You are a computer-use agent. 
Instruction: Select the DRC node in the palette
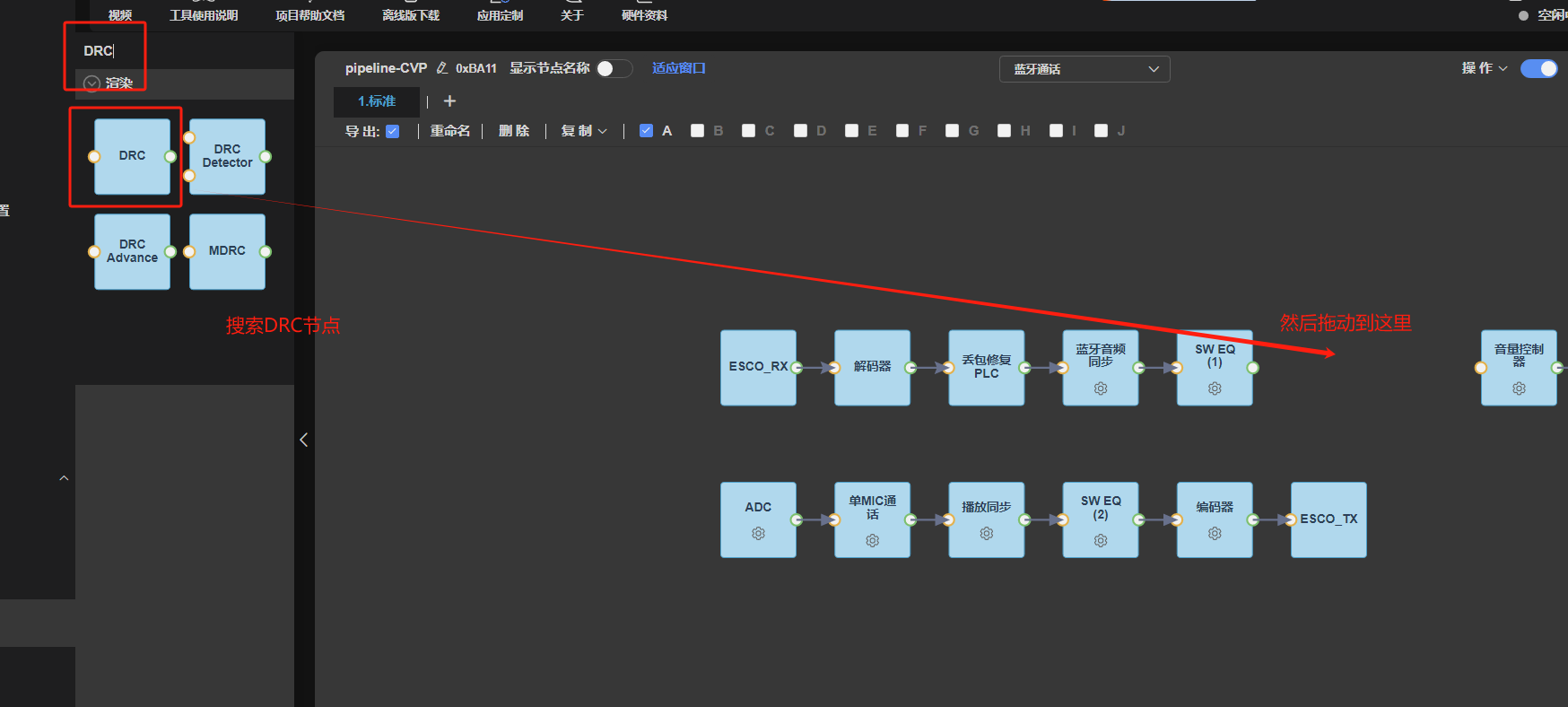[x=132, y=156]
